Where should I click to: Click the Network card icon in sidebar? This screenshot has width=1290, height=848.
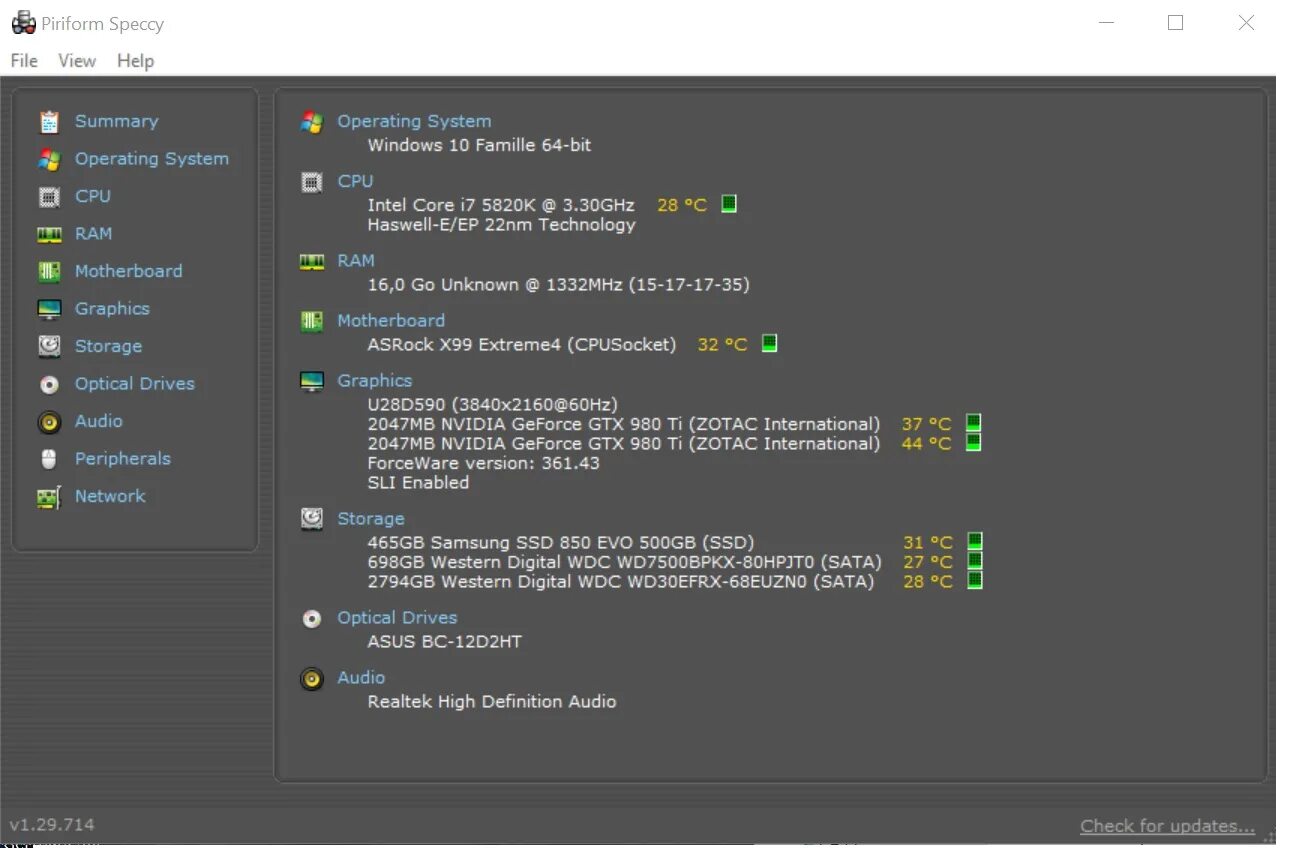49,497
